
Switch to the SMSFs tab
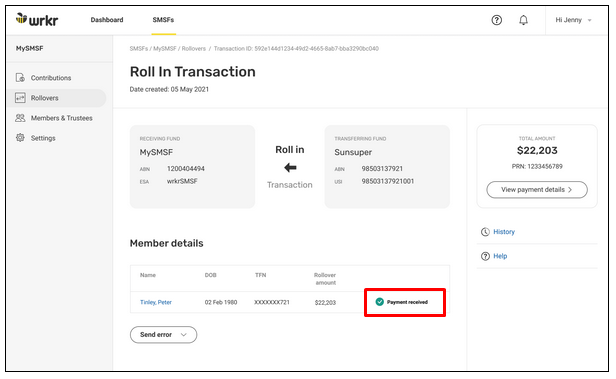(x=163, y=20)
